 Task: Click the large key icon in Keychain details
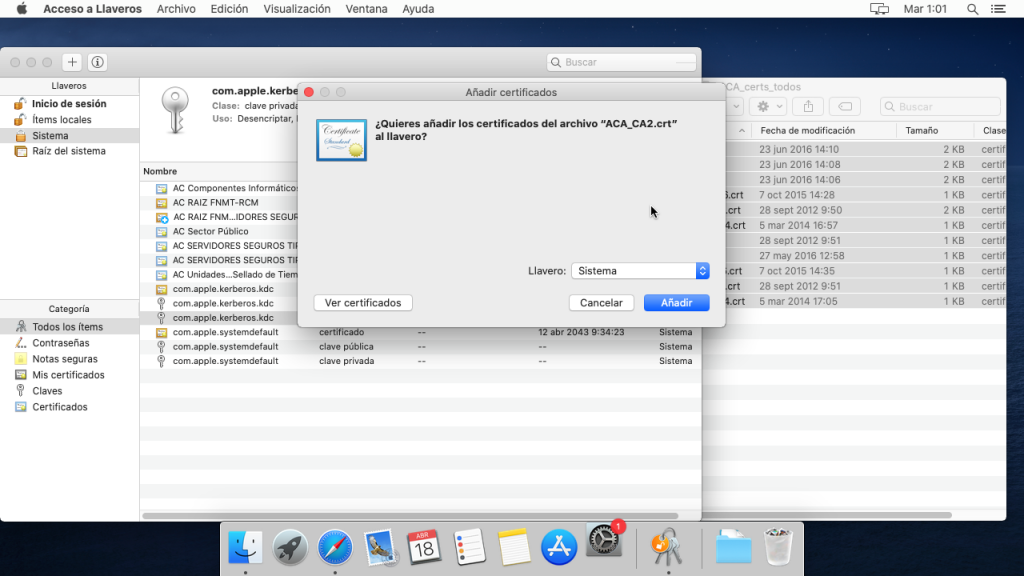pyautogui.click(x=175, y=110)
